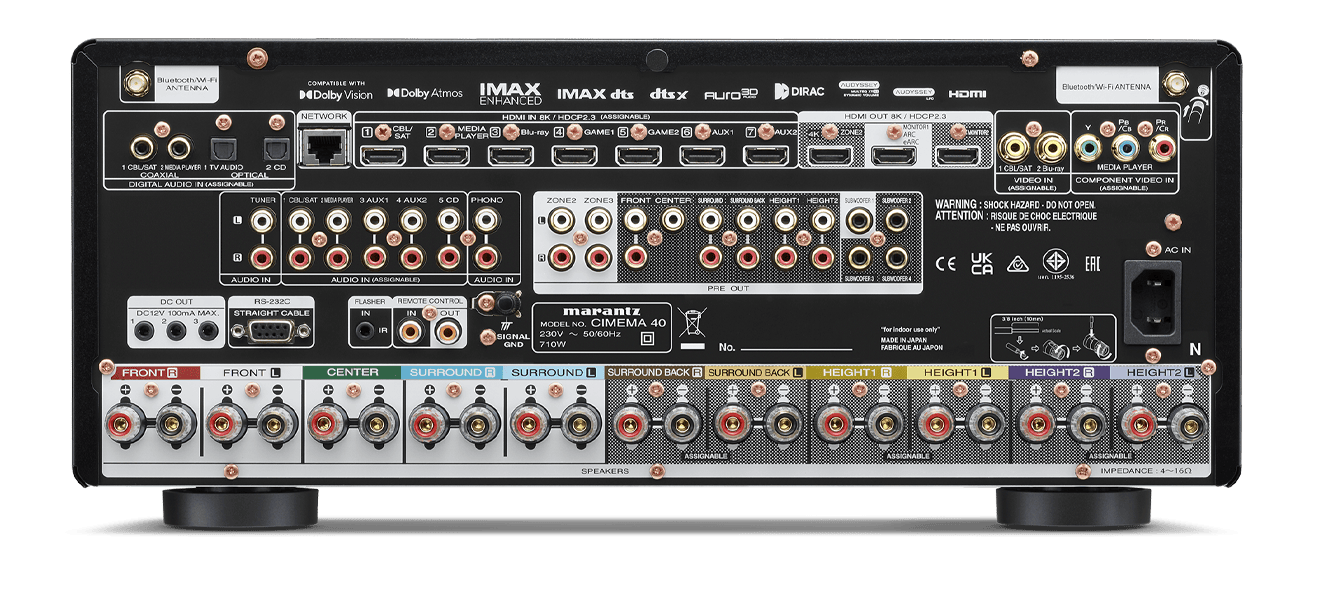The height and width of the screenshot is (596, 1320).
Task: Click the DIRAC logo
Action: pos(802,92)
